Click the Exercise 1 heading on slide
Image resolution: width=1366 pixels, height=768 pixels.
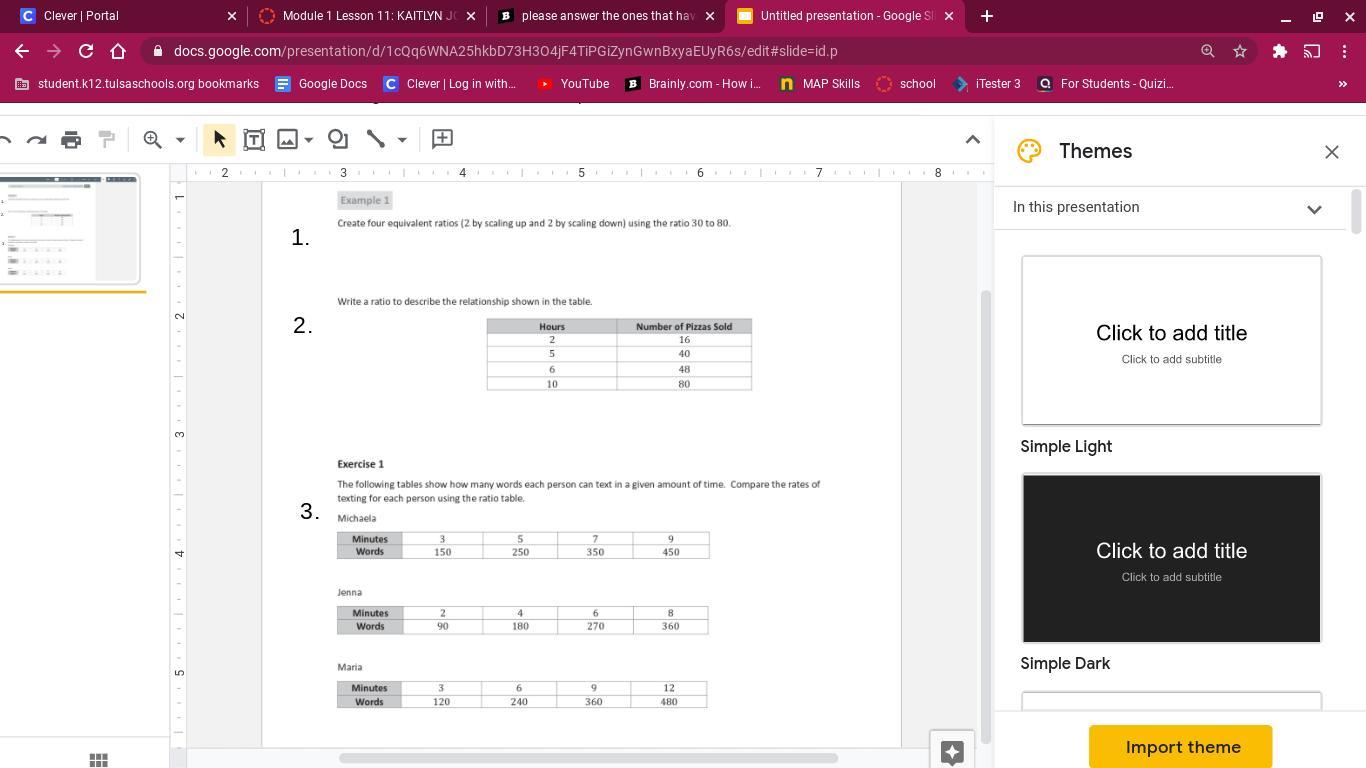[360, 464]
